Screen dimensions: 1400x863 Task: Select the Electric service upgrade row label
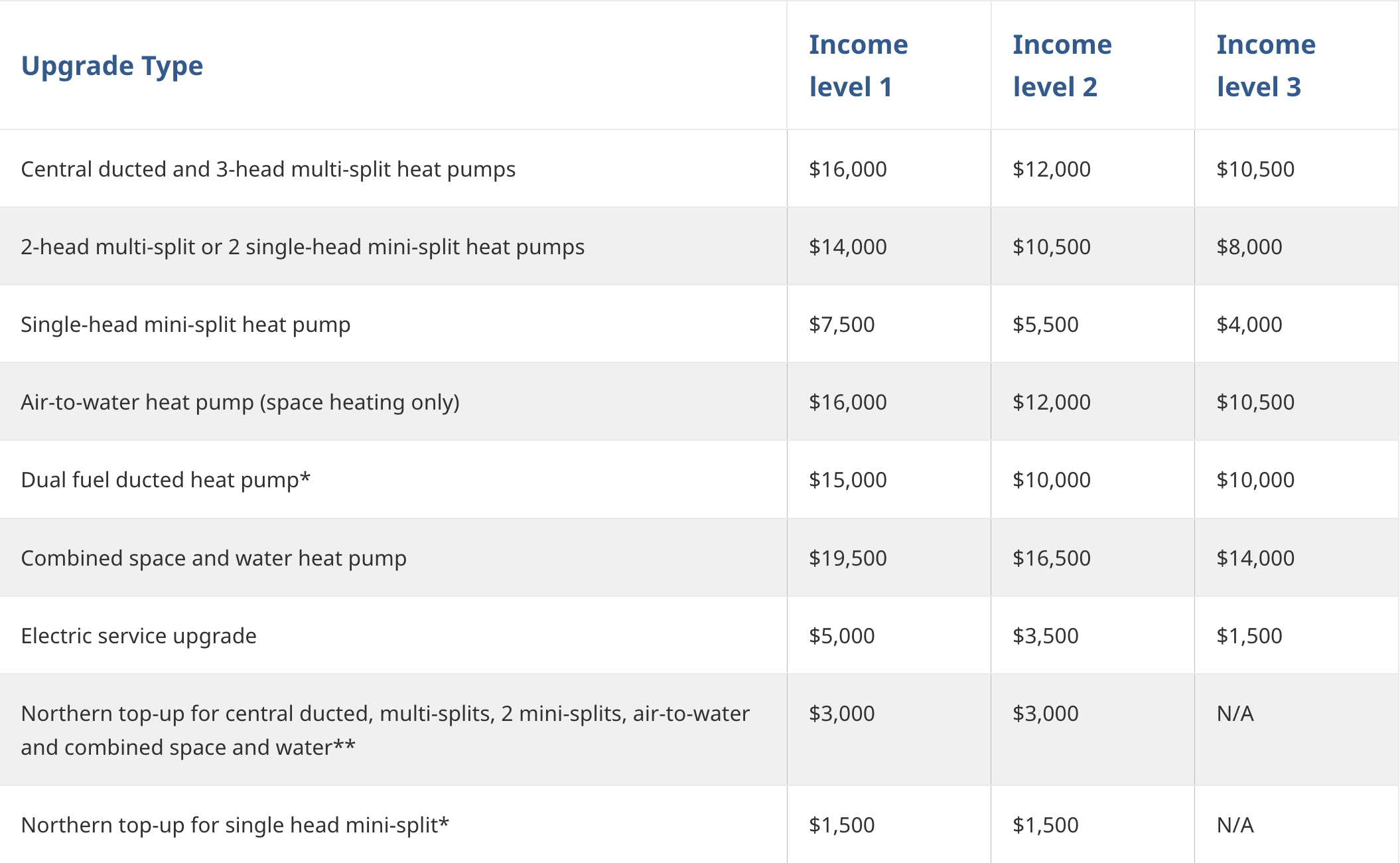(139, 636)
